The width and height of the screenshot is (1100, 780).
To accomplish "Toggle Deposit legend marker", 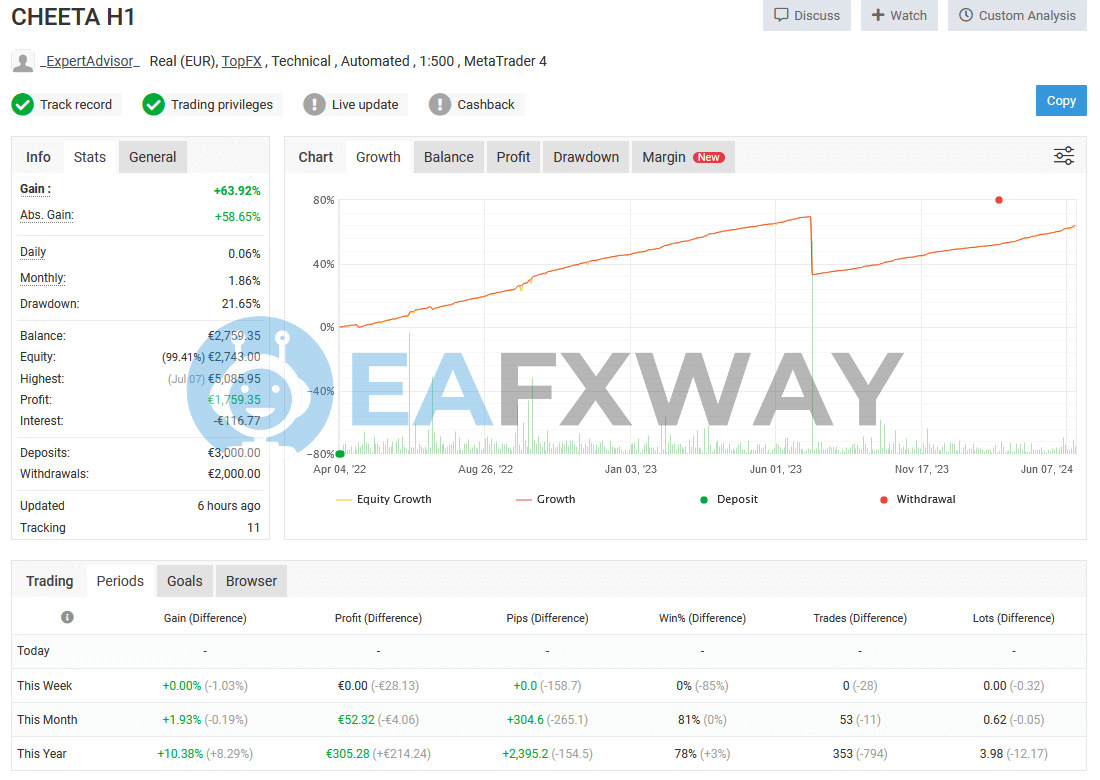I will pyautogui.click(x=729, y=499).
